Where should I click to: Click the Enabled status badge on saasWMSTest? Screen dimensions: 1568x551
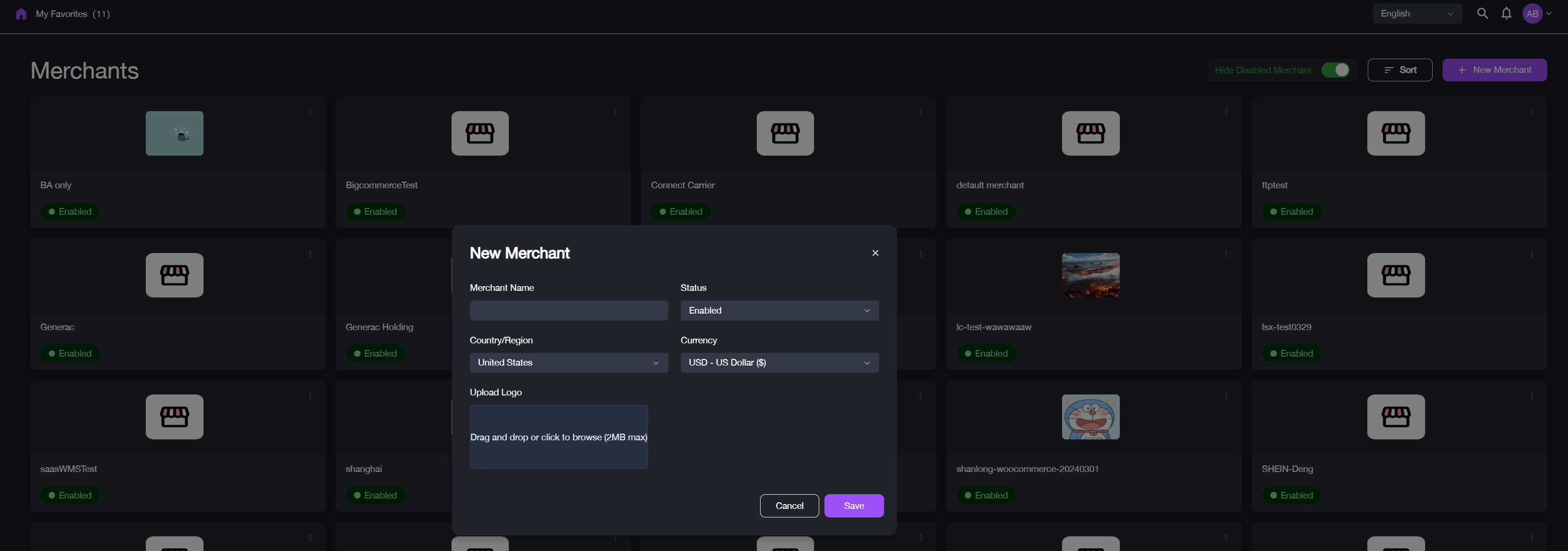70,495
